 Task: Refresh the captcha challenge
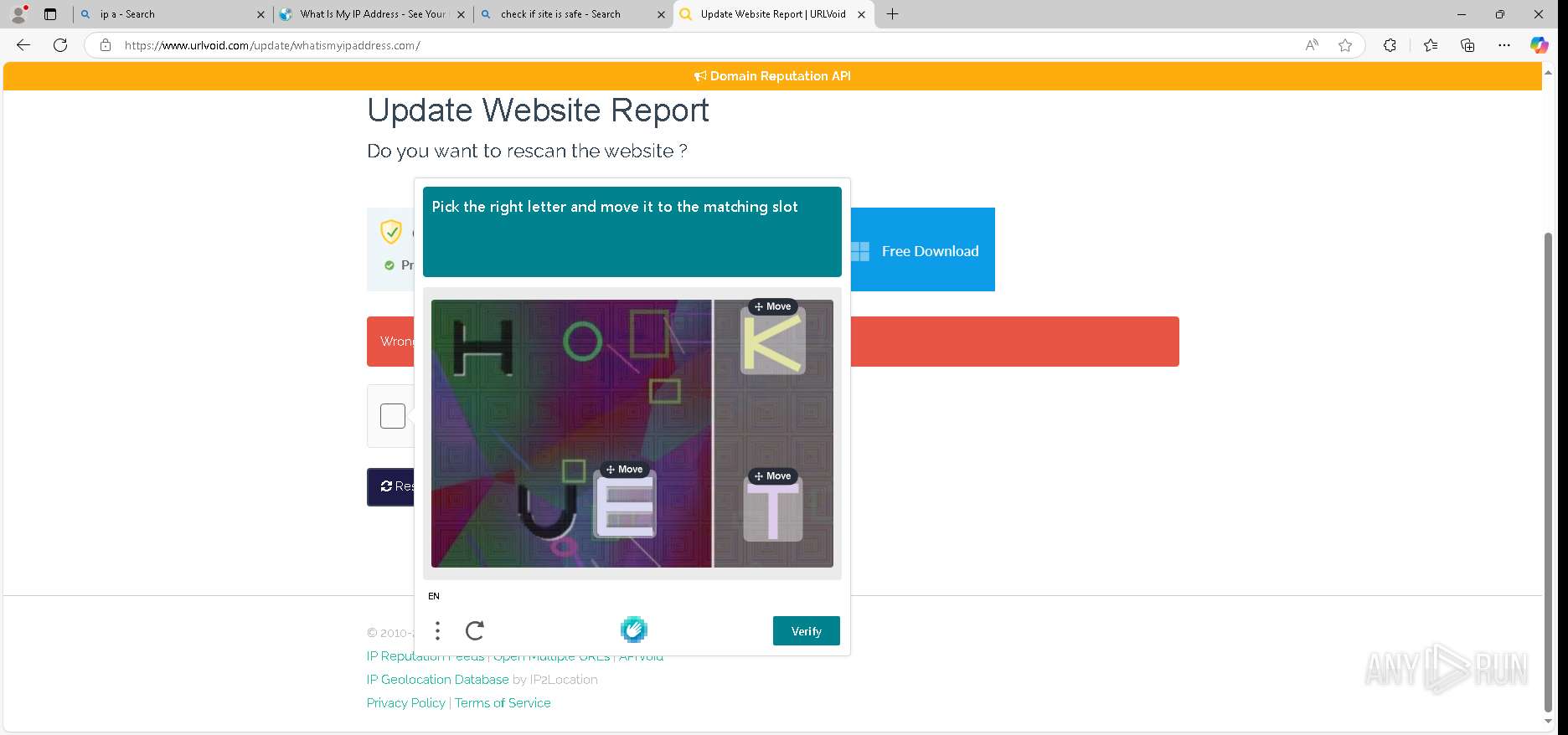pyautogui.click(x=475, y=630)
